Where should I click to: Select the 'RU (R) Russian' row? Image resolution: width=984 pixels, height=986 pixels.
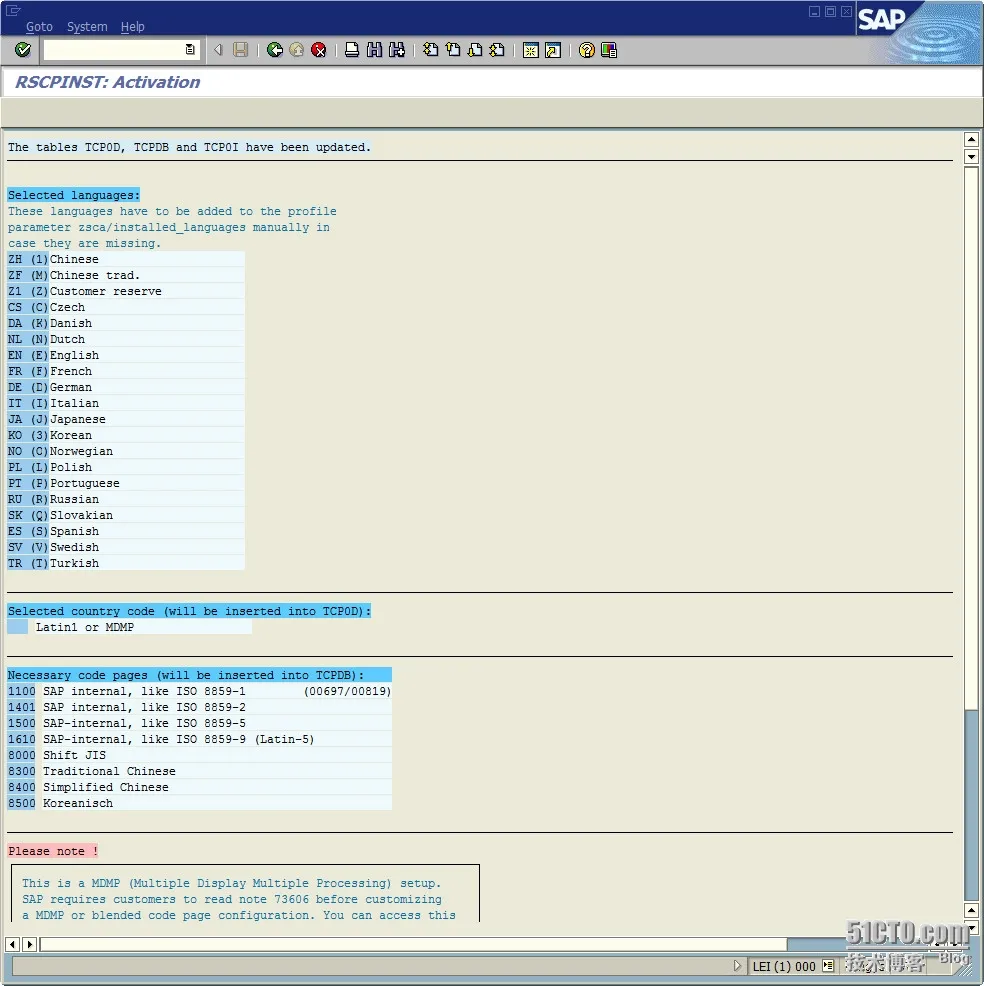coord(126,499)
